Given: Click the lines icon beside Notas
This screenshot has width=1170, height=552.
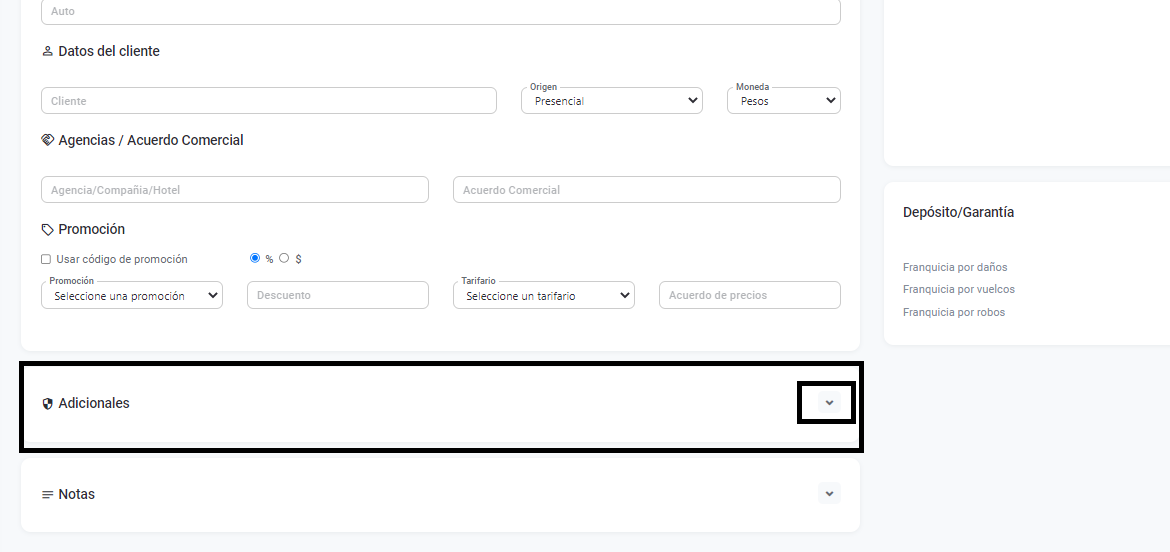Looking at the screenshot, I should pos(47,495).
